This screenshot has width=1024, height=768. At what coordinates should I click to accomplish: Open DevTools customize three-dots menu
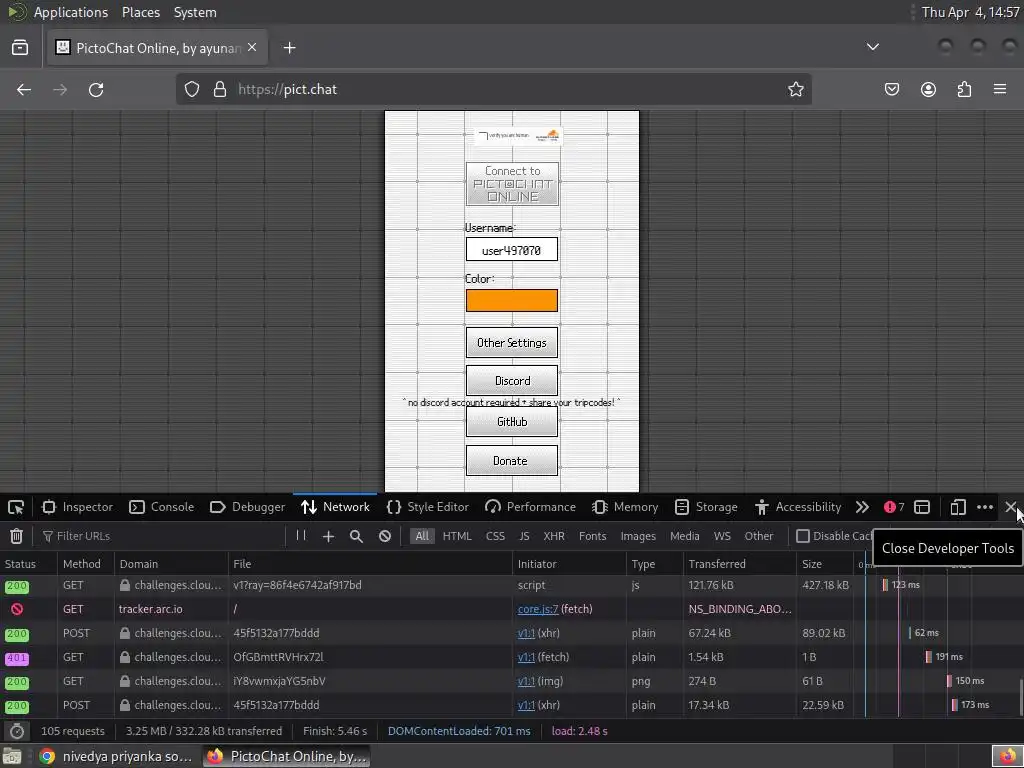985,507
